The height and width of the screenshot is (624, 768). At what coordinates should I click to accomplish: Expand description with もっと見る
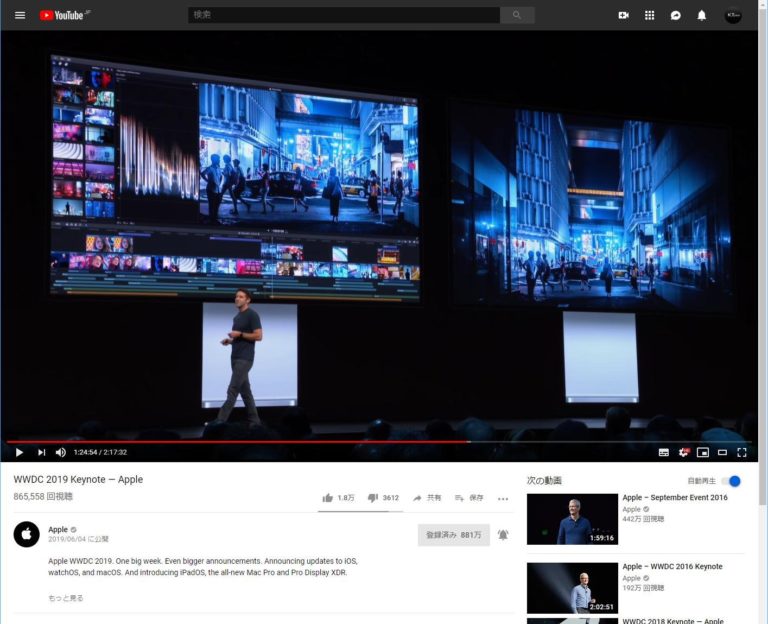66,598
